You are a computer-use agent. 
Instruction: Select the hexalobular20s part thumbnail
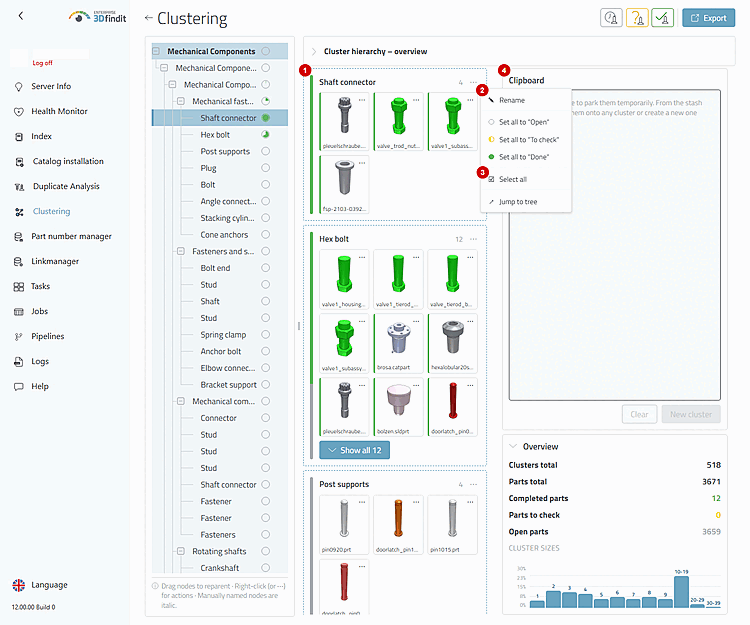(452, 343)
